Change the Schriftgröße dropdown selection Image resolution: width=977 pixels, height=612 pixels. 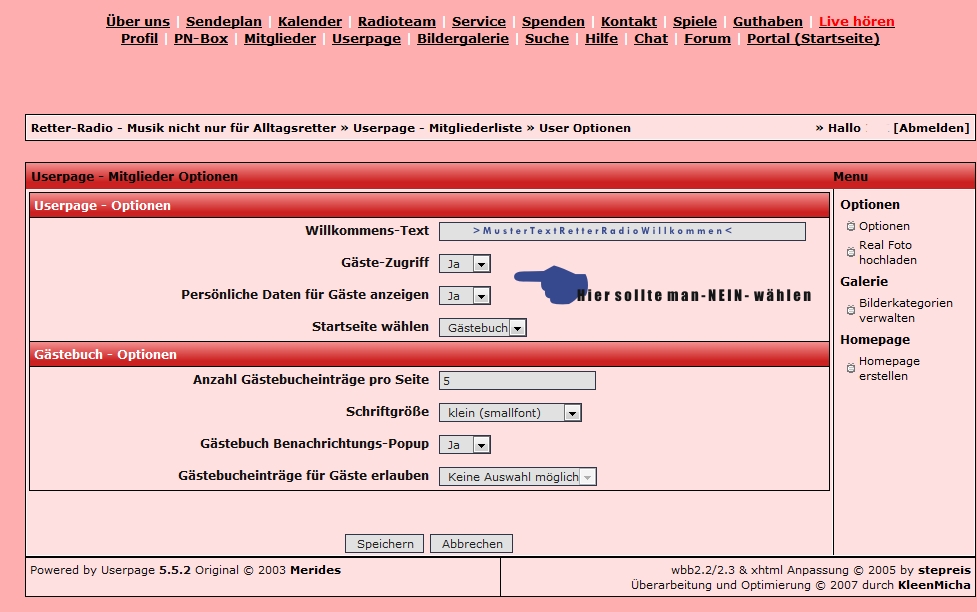pyautogui.click(x=510, y=413)
